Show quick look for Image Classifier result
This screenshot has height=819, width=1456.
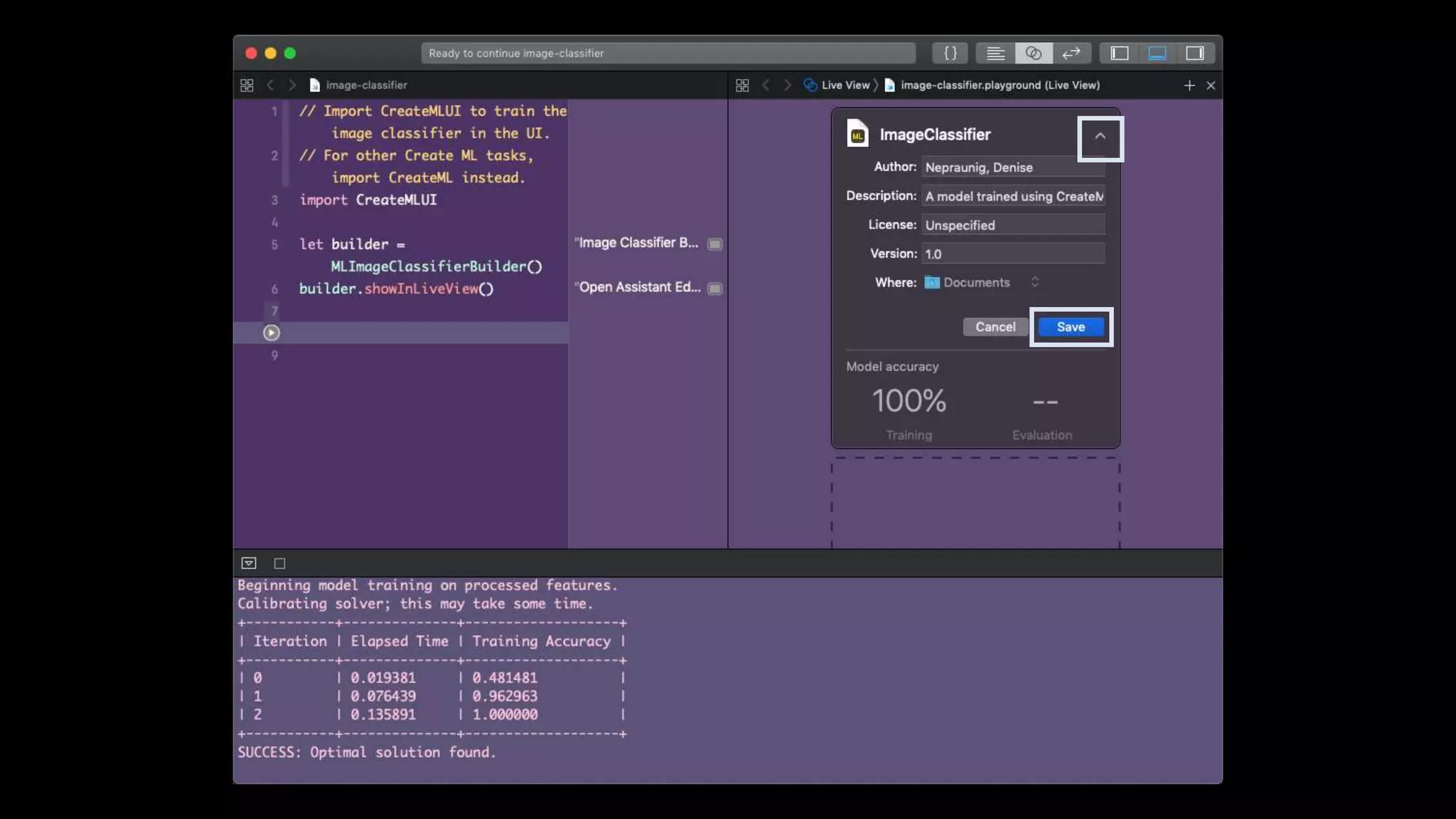coord(715,244)
